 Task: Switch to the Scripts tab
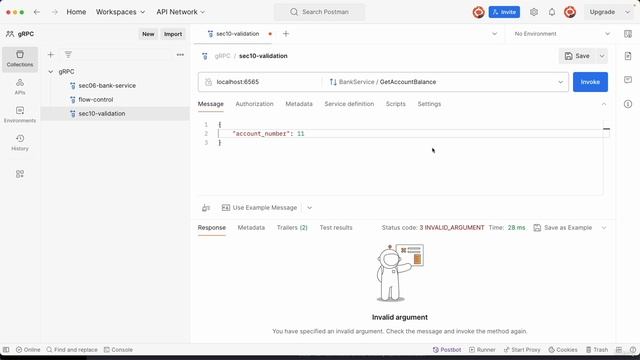click(396, 104)
